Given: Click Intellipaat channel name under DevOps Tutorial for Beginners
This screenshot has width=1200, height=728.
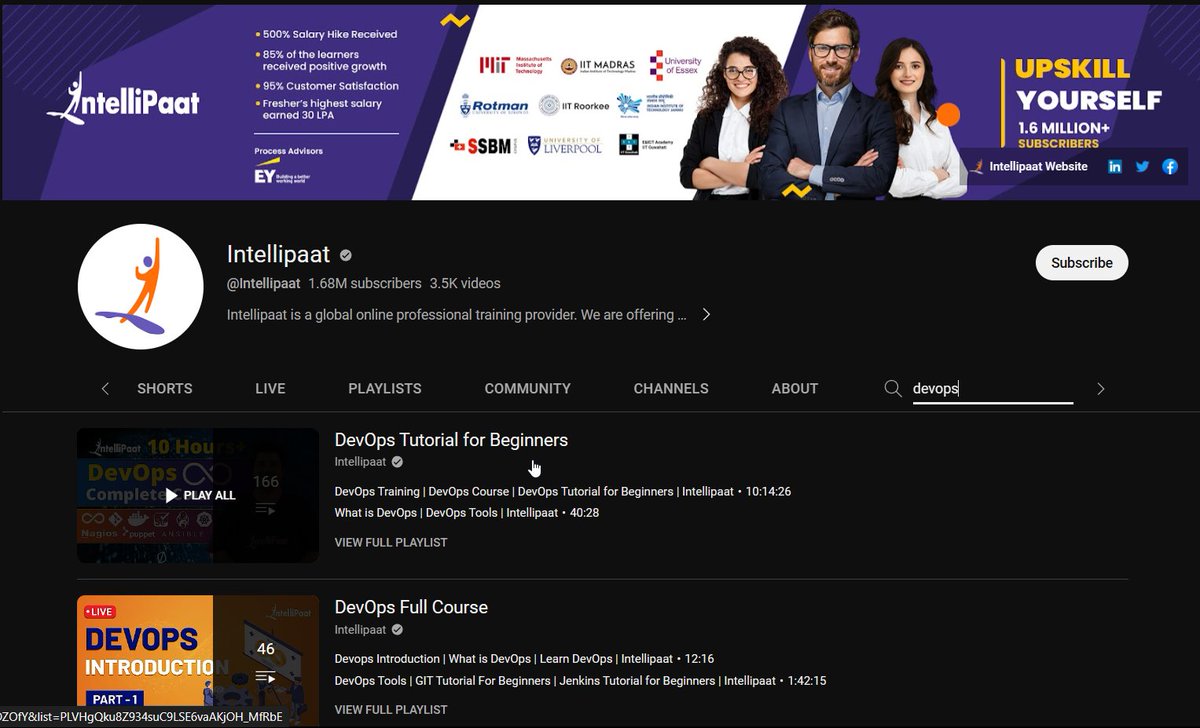Looking at the screenshot, I should 360,462.
